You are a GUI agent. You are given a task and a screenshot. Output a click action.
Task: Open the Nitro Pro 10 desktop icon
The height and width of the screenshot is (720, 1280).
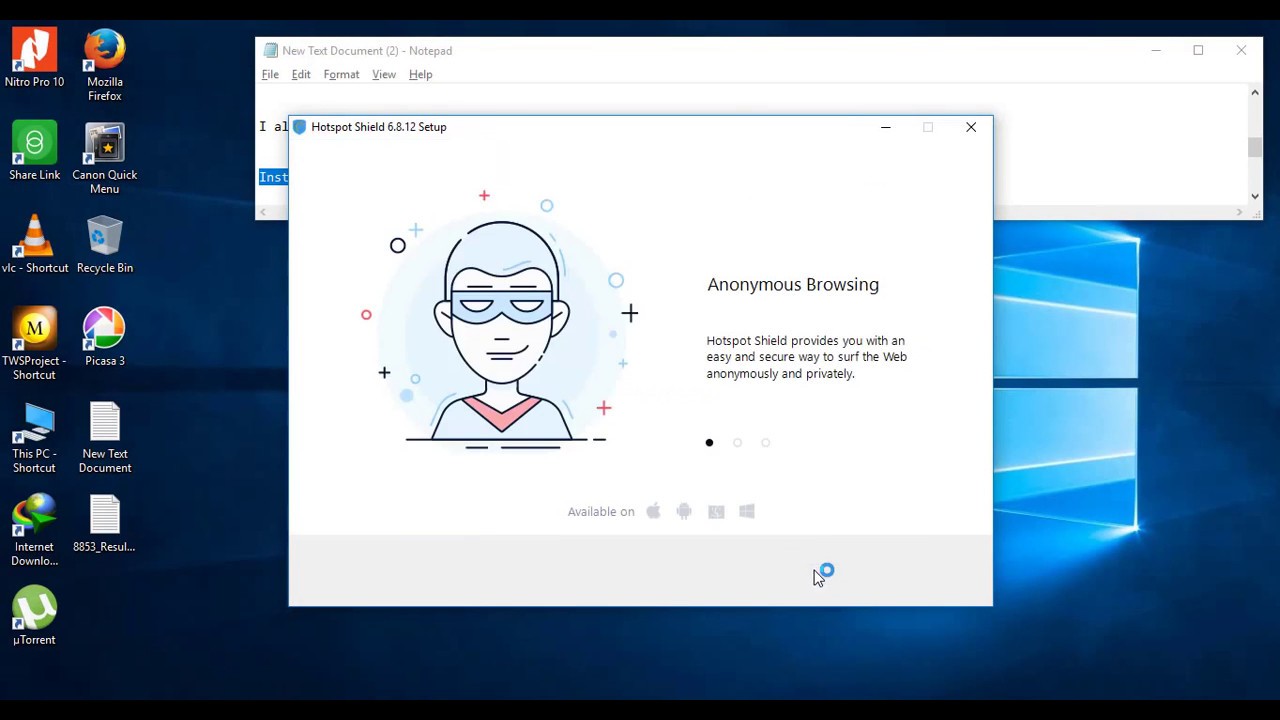click(x=34, y=58)
